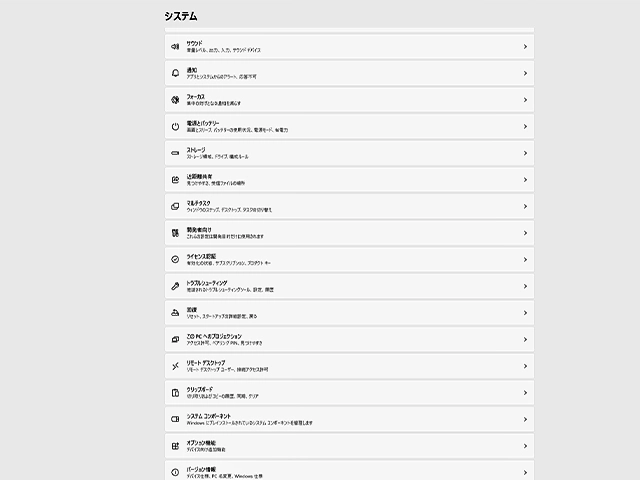Click the 近距離共有 share icon

175,180
